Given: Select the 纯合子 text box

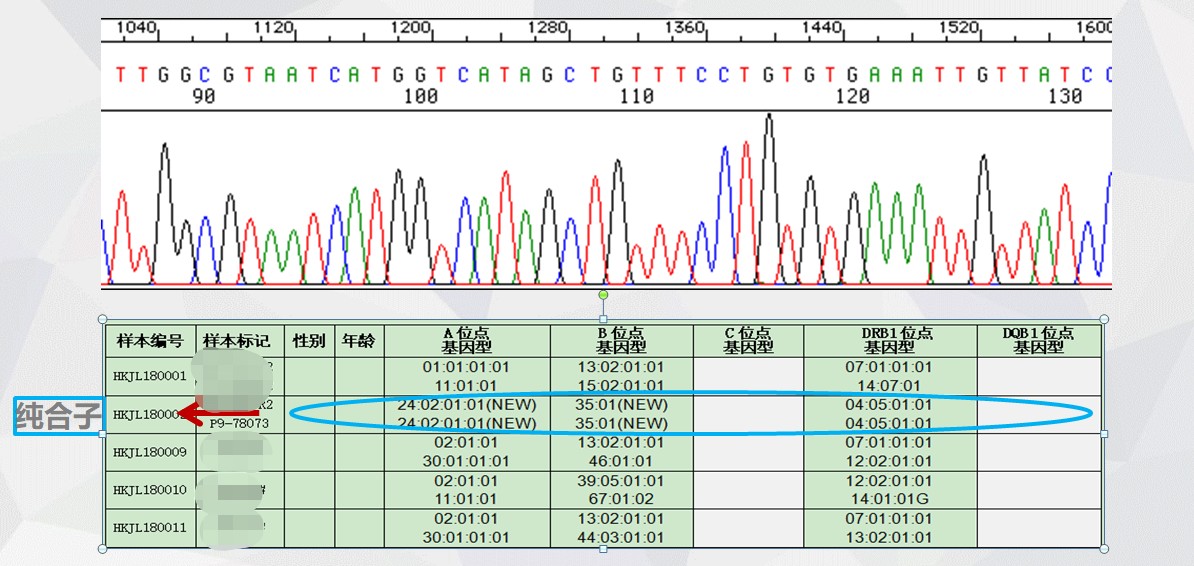Looking at the screenshot, I should [x=57, y=416].
